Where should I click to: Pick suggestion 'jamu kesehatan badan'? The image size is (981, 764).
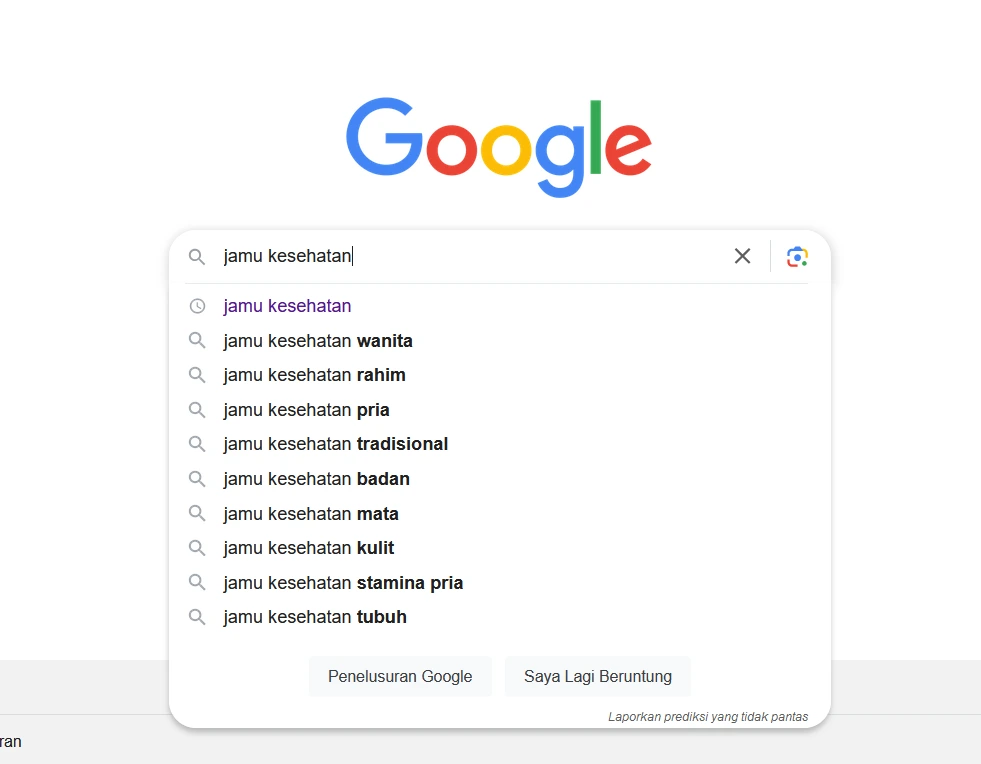[316, 479]
